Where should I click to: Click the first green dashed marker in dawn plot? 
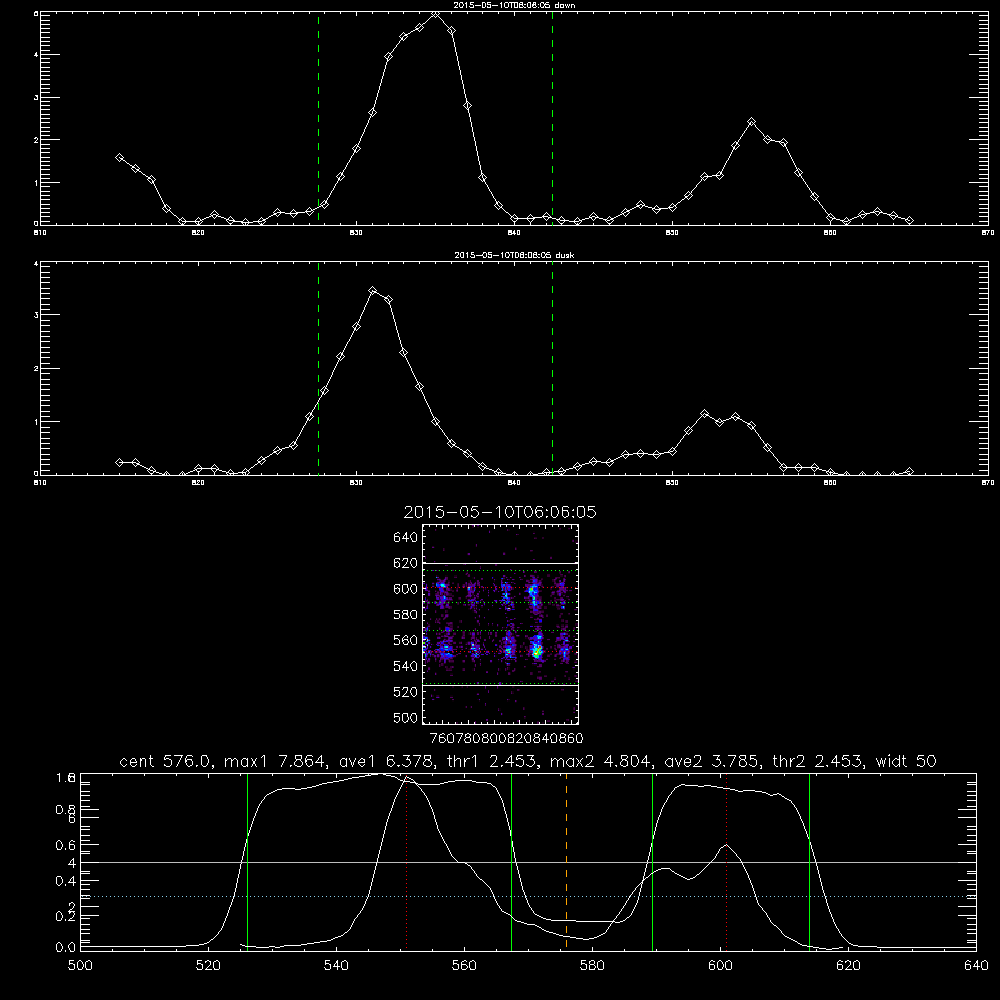point(318,118)
